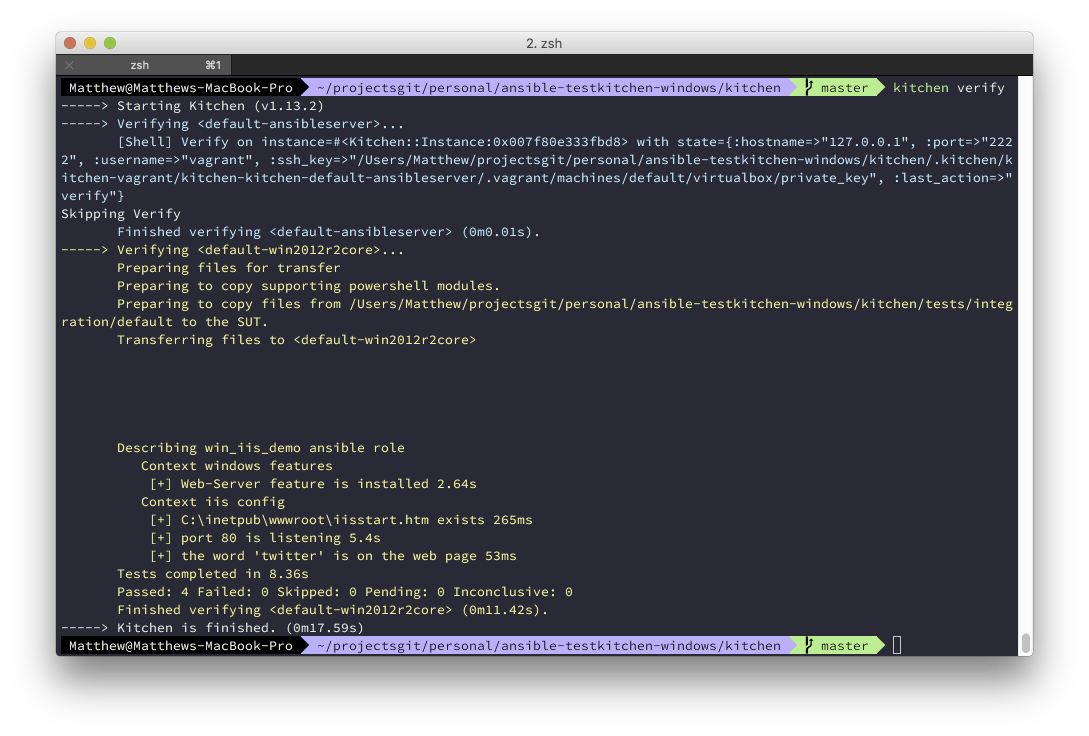The width and height of the screenshot is (1089, 736).
Task: Minimize the terminal with the yellow button
Action: [x=90, y=43]
